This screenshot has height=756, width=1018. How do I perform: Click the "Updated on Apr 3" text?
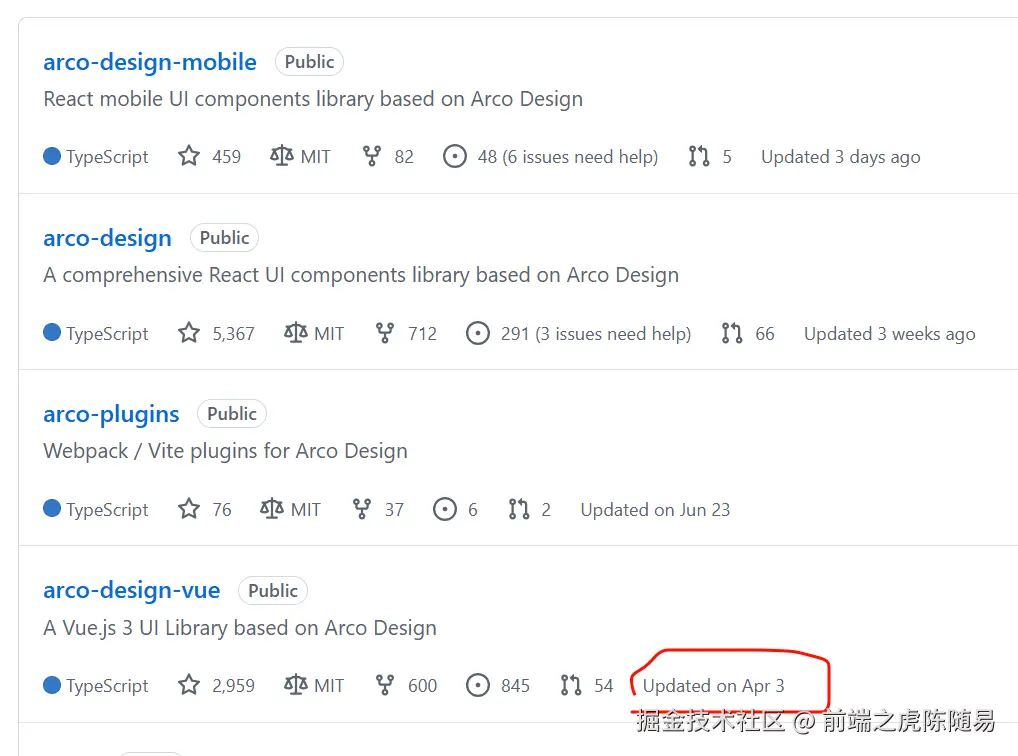point(713,685)
